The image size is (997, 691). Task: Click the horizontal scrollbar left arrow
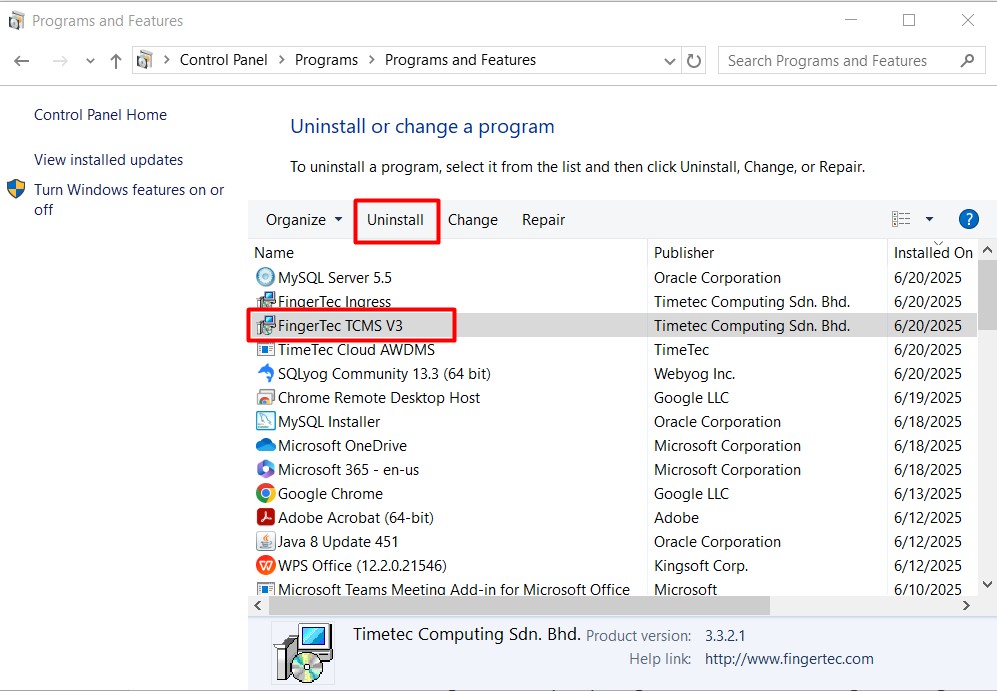(x=258, y=605)
